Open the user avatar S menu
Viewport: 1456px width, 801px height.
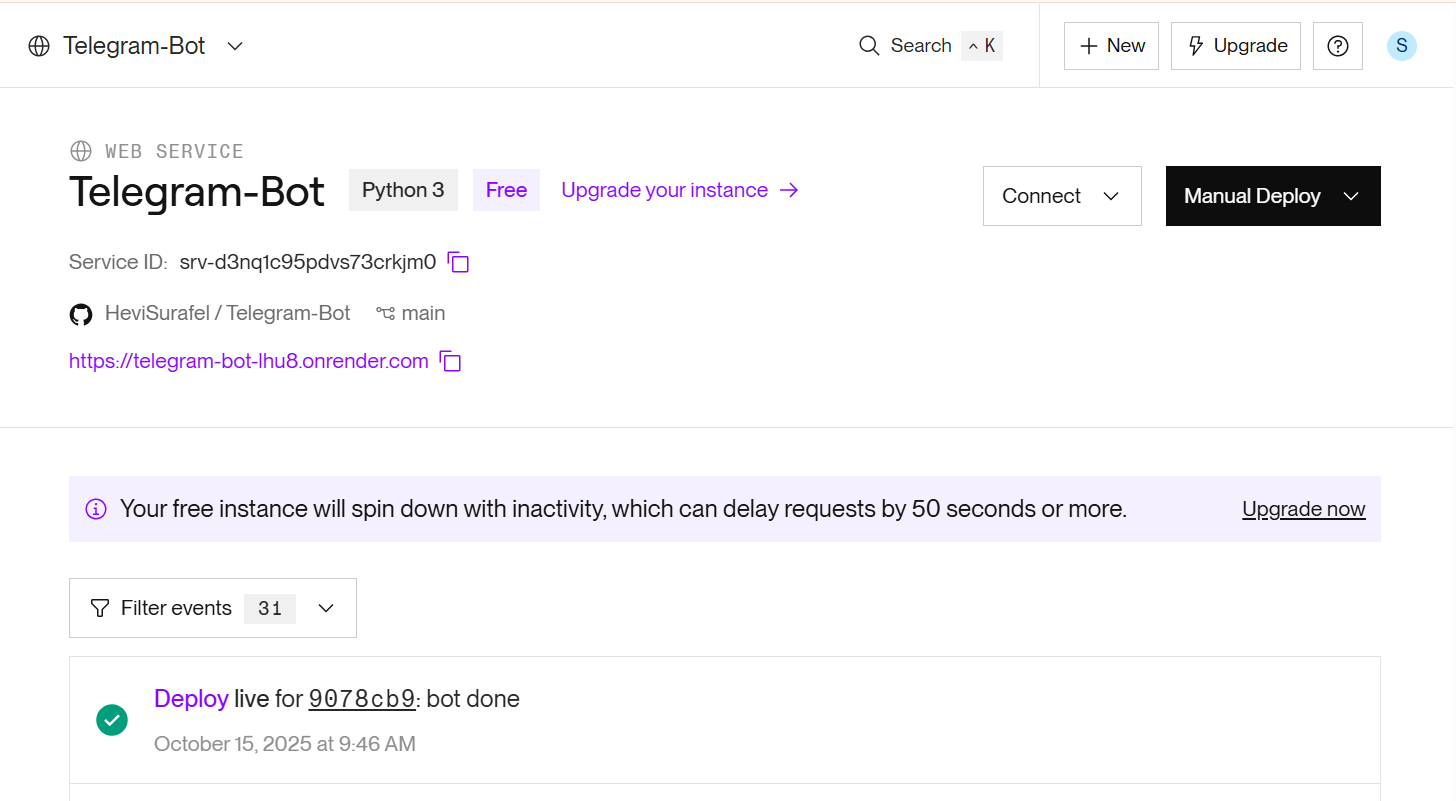click(x=1401, y=46)
